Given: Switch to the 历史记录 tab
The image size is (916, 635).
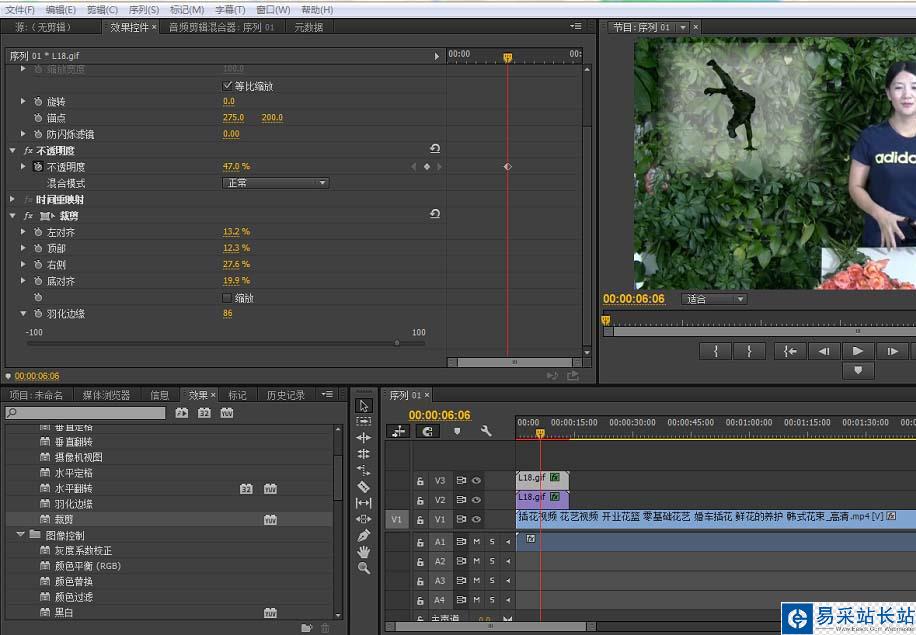Looking at the screenshot, I should tap(285, 395).
